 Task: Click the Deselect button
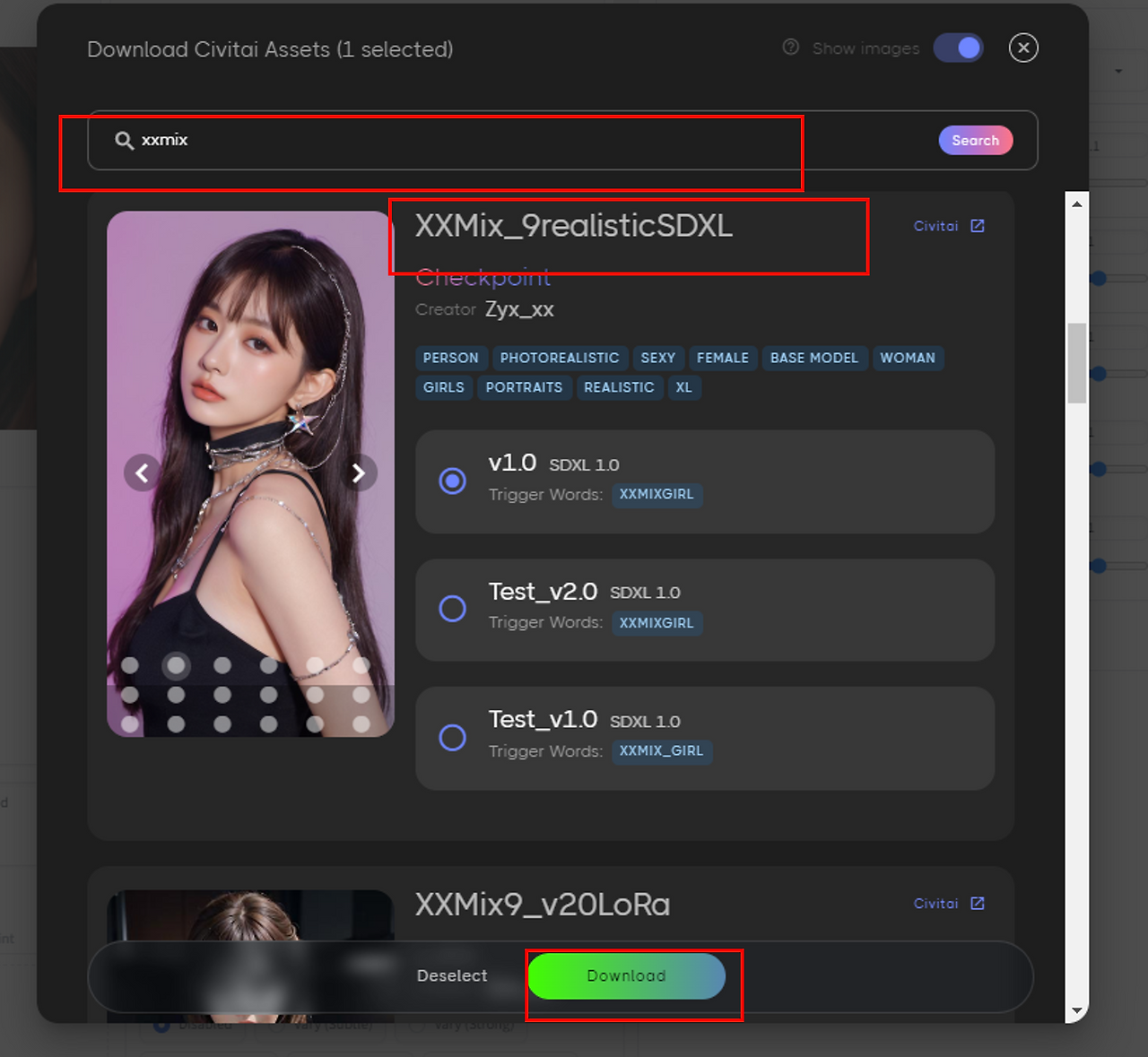(x=452, y=975)
